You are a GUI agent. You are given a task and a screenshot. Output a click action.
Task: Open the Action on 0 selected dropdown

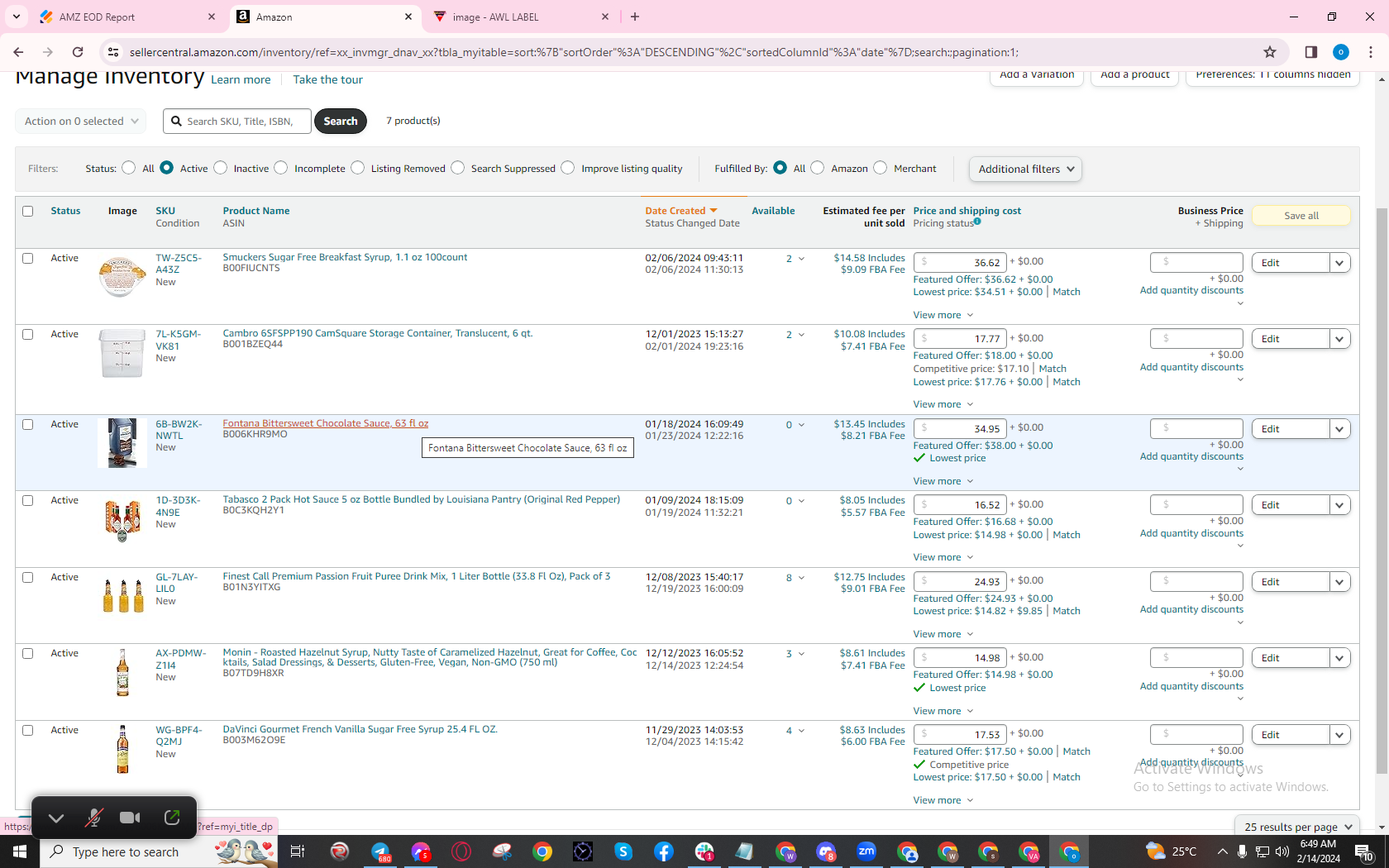(81, 121)
